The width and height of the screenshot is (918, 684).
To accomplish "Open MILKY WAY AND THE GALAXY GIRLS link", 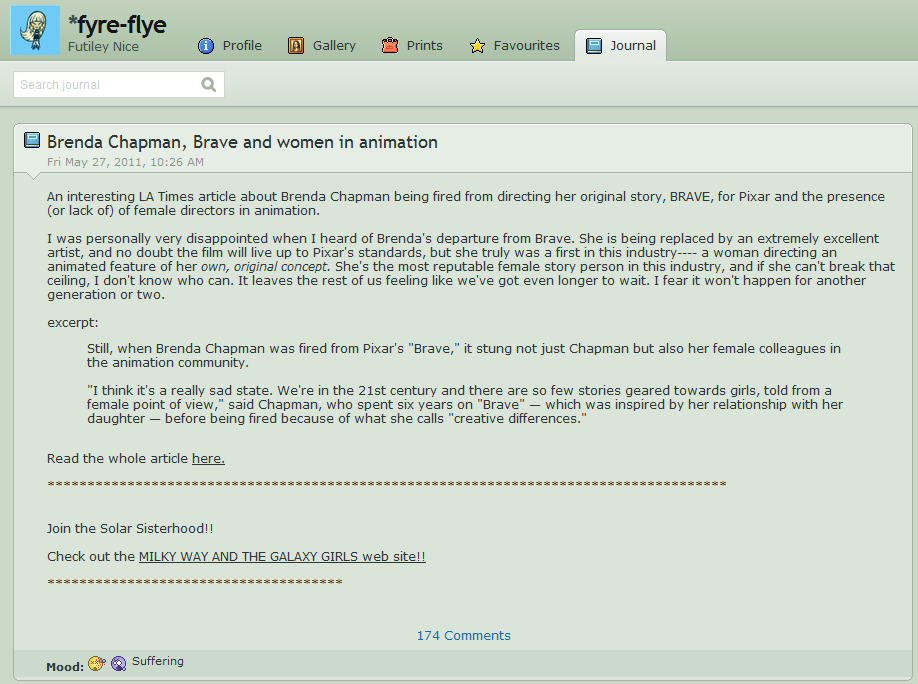I will [282, 557].
